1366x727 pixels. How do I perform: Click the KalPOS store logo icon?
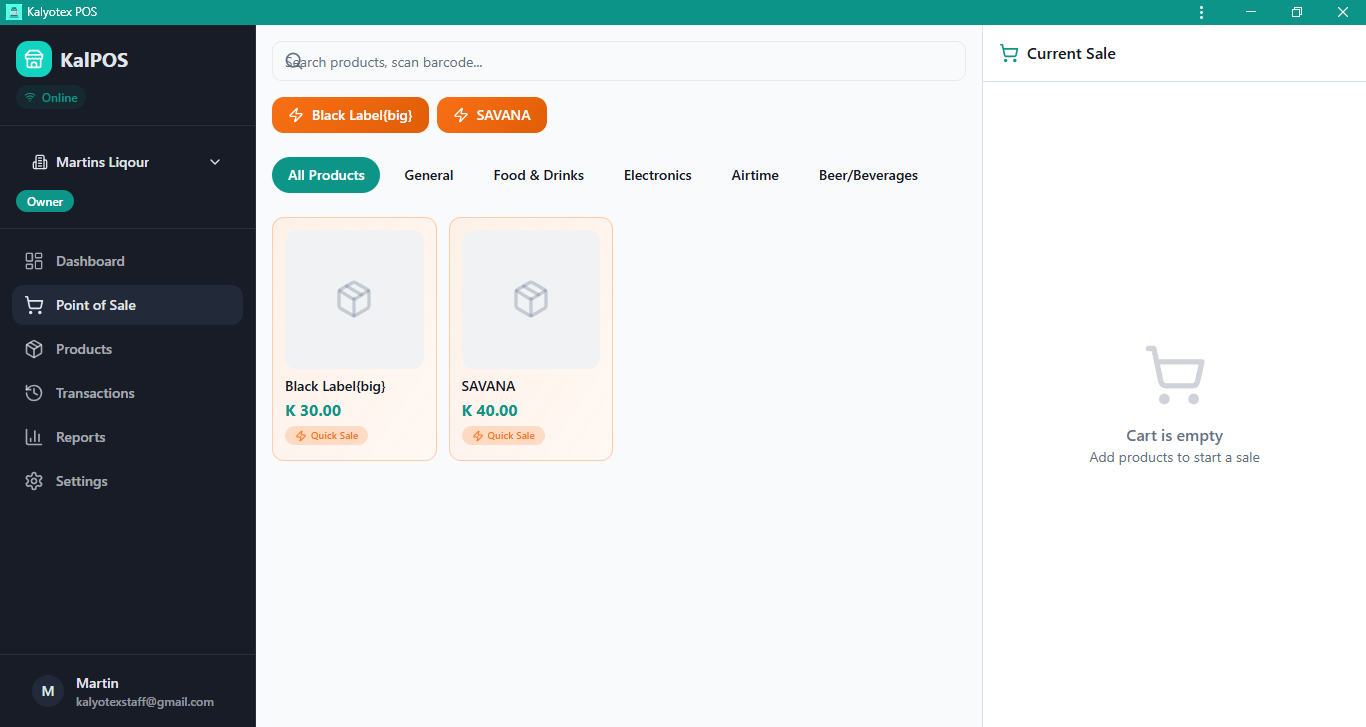pos(34,60)
